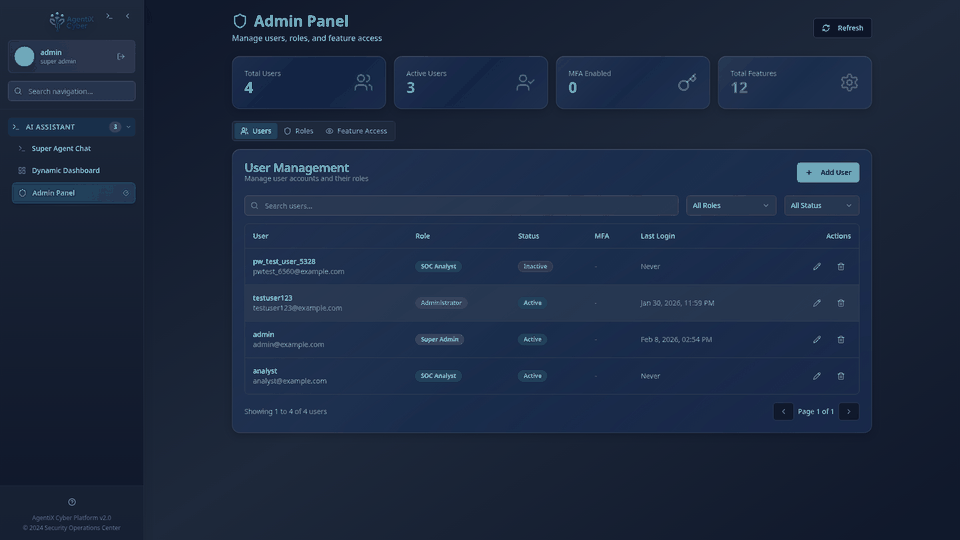This screenshot has height=540, width=960.
Task: Click the MFA column header
Action: click(601, 236)
